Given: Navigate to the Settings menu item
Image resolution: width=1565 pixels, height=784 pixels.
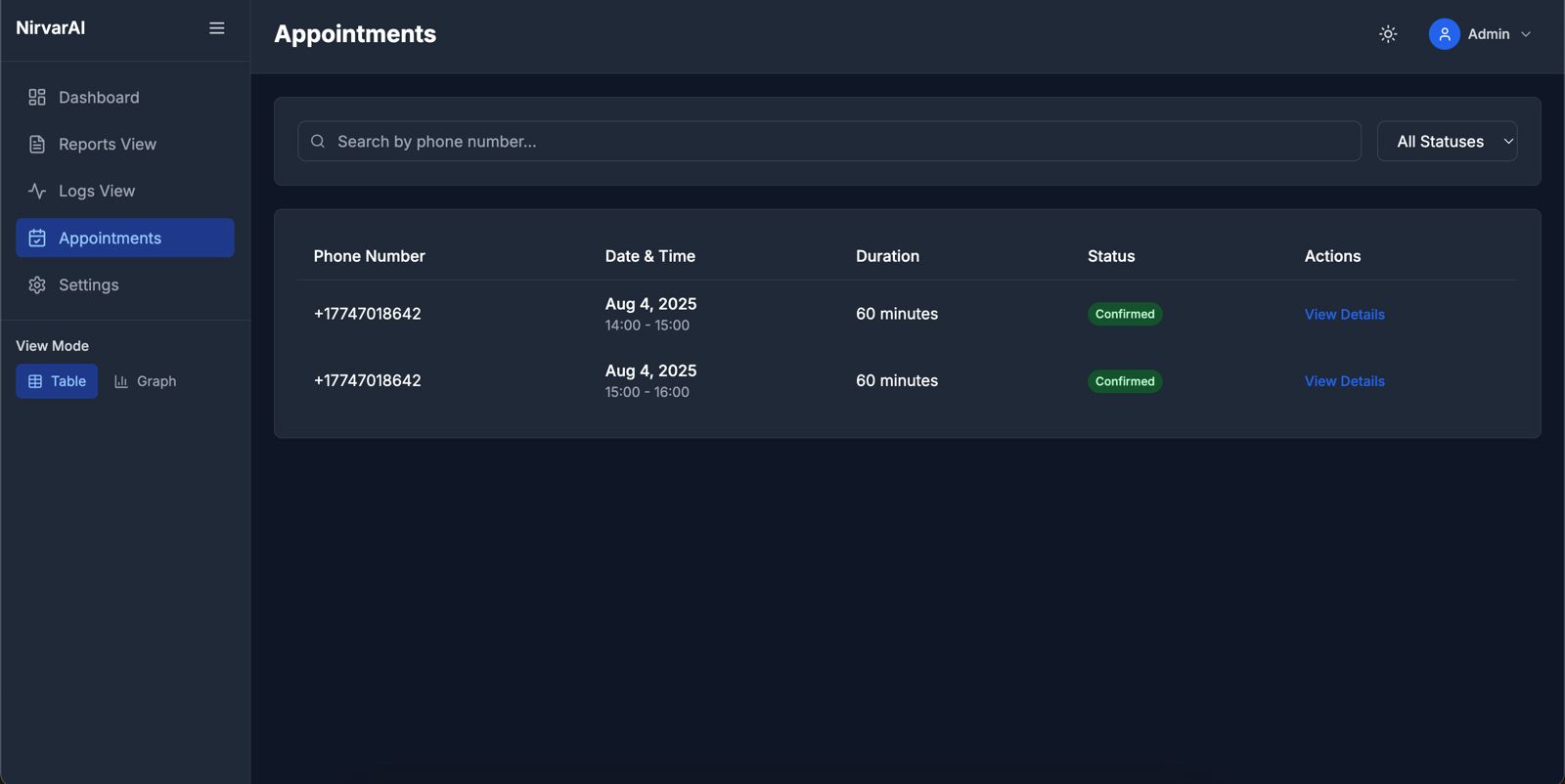Looking at the screenshot, I should tap(89, 284).
